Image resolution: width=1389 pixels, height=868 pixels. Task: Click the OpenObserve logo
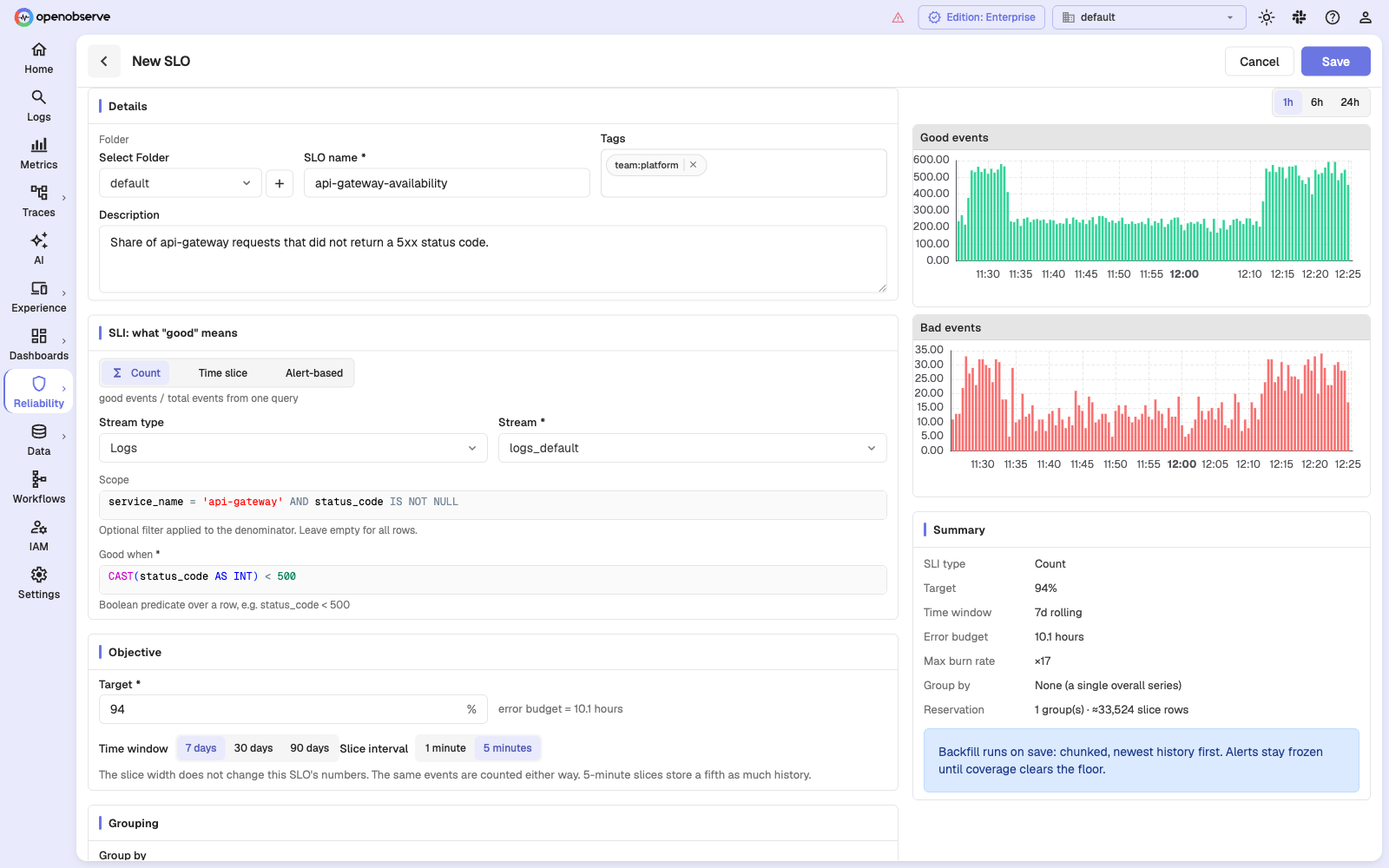(x=63, y=16)
